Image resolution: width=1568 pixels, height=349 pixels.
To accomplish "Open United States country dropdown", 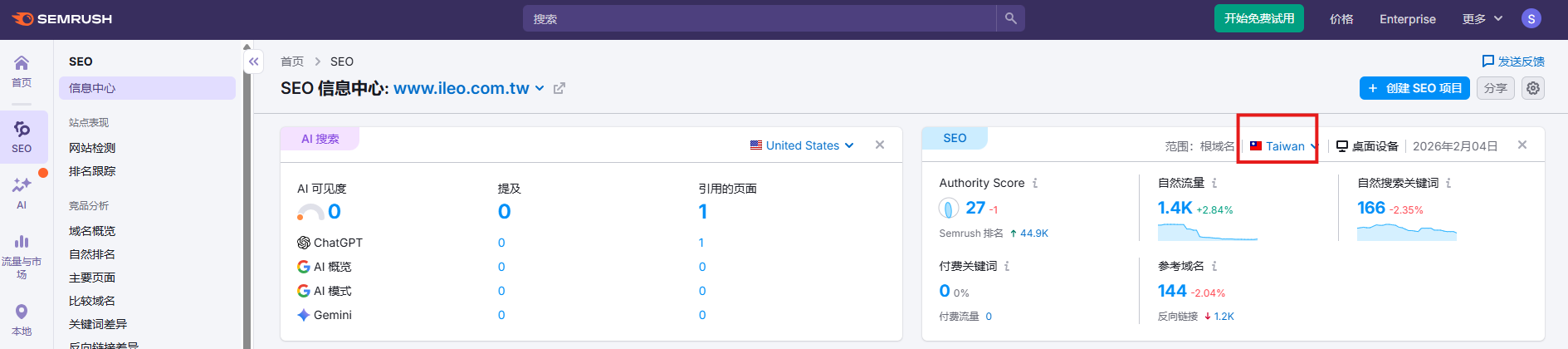I will pyautogui.click(x=802, y=145).
